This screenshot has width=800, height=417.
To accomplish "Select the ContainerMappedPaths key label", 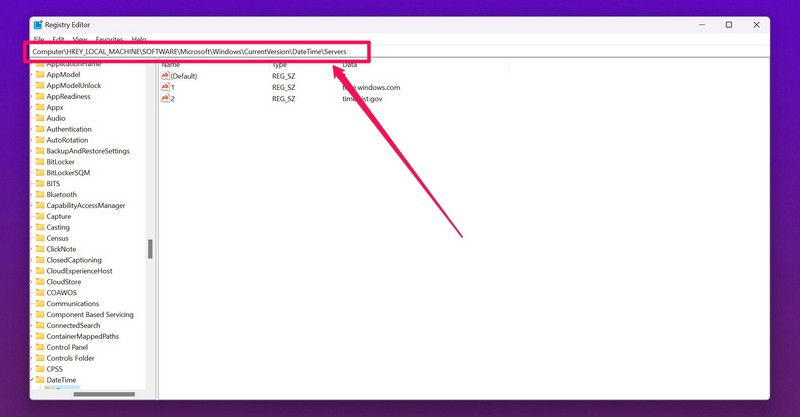I will (x=82, y=336).
